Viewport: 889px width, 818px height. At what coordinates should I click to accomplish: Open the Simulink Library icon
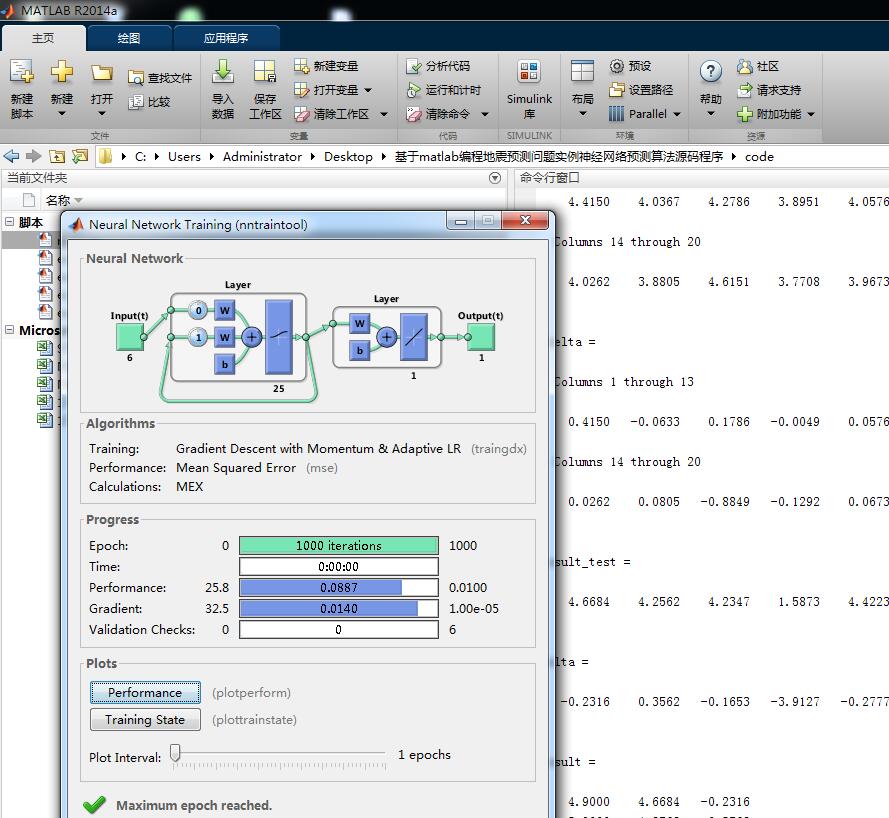pos(529,72)
